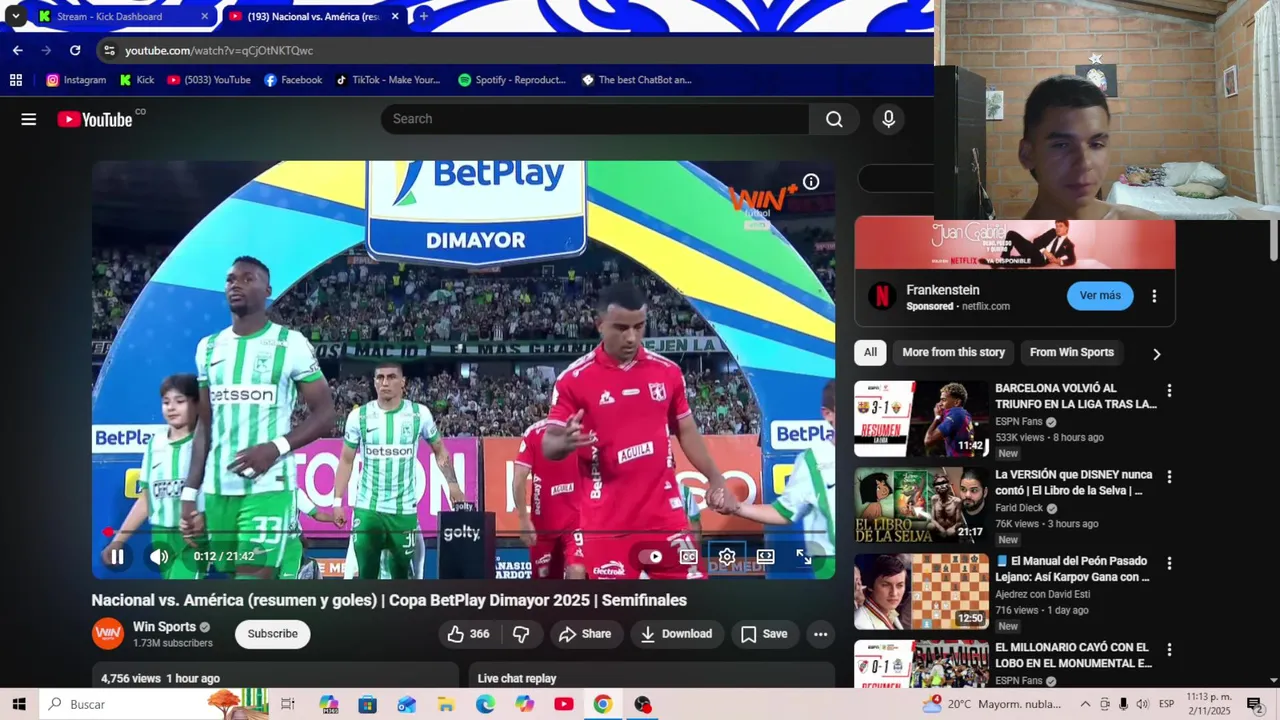Open Barcelona volvió al triunfo video thumbnail

921,418
